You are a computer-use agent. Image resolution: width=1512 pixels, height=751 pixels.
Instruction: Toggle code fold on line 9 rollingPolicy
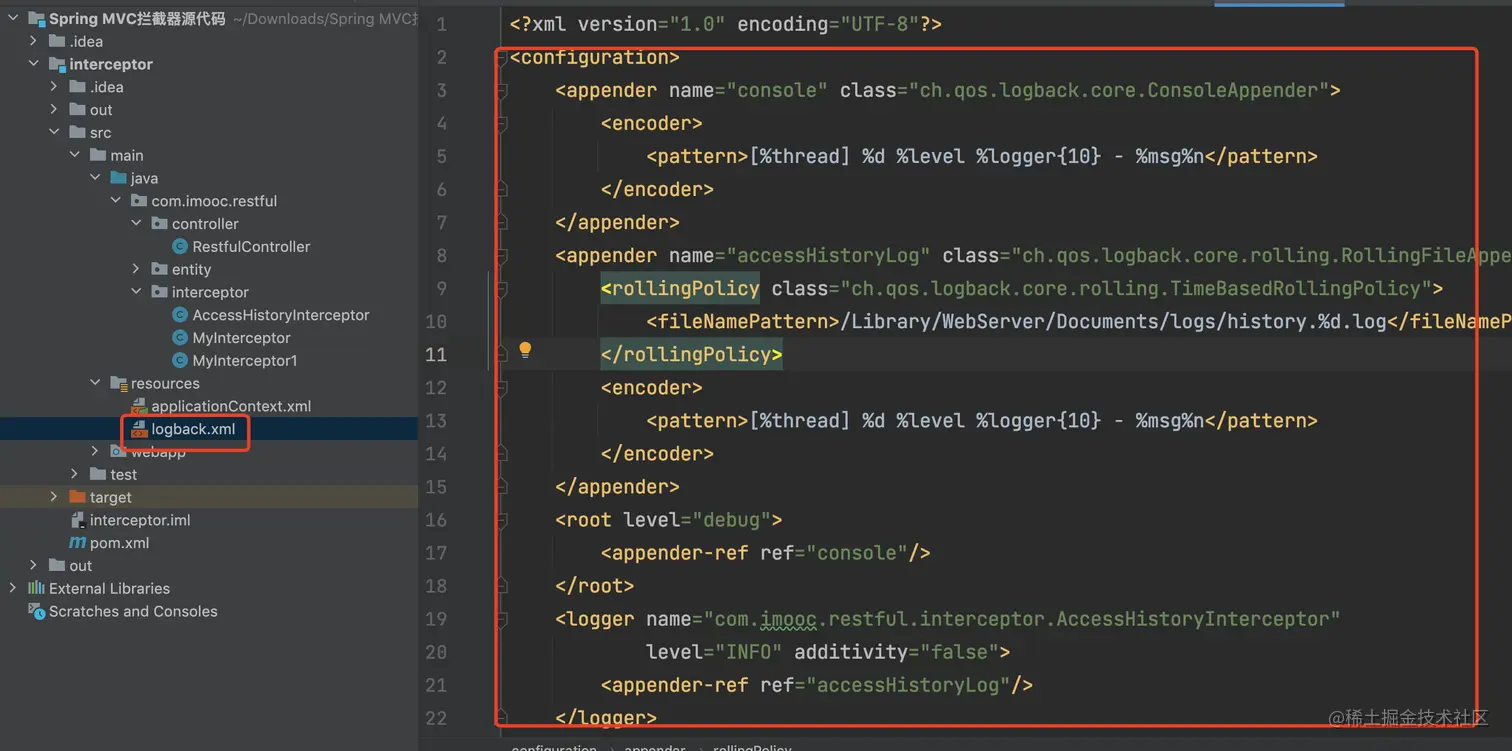click(x=502, y=288)
